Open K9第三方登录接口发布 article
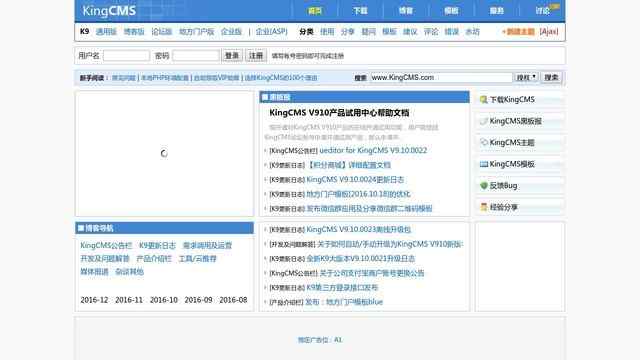This screenshot has height=360, width=640. pyautogui.click(x=342, y=288)
